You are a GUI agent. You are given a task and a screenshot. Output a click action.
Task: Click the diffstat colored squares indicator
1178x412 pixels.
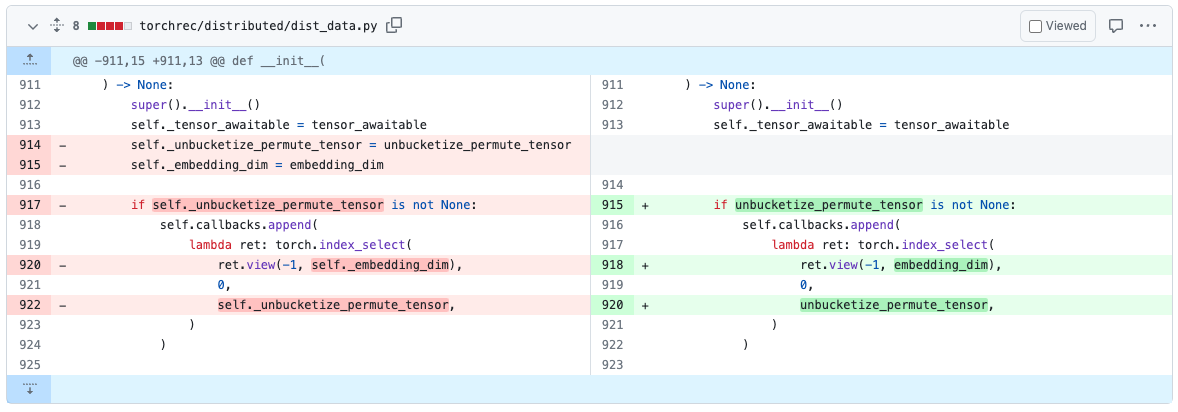point(110,25)
